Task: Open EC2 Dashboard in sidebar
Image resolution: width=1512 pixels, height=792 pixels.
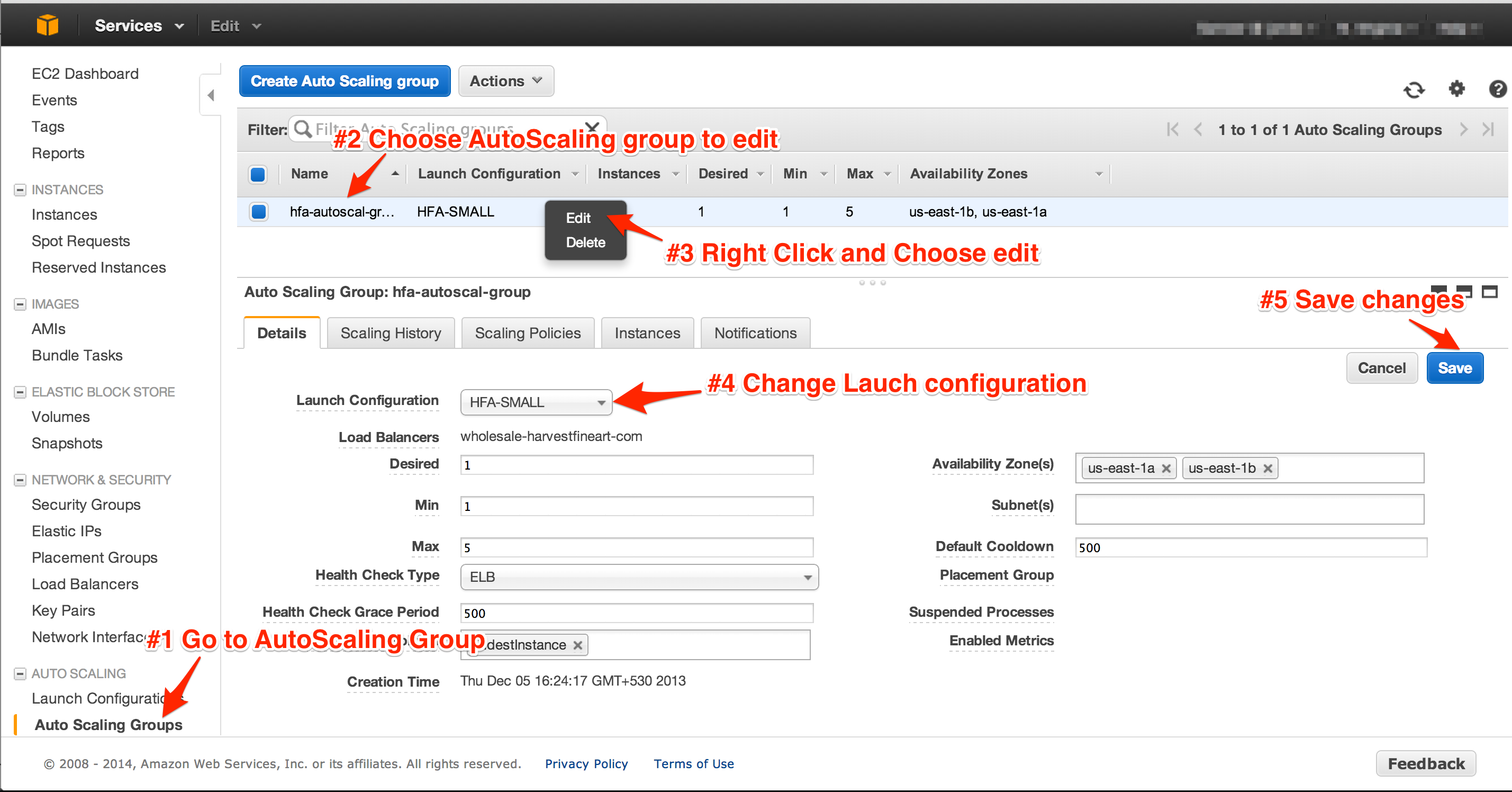Action: 85,74
